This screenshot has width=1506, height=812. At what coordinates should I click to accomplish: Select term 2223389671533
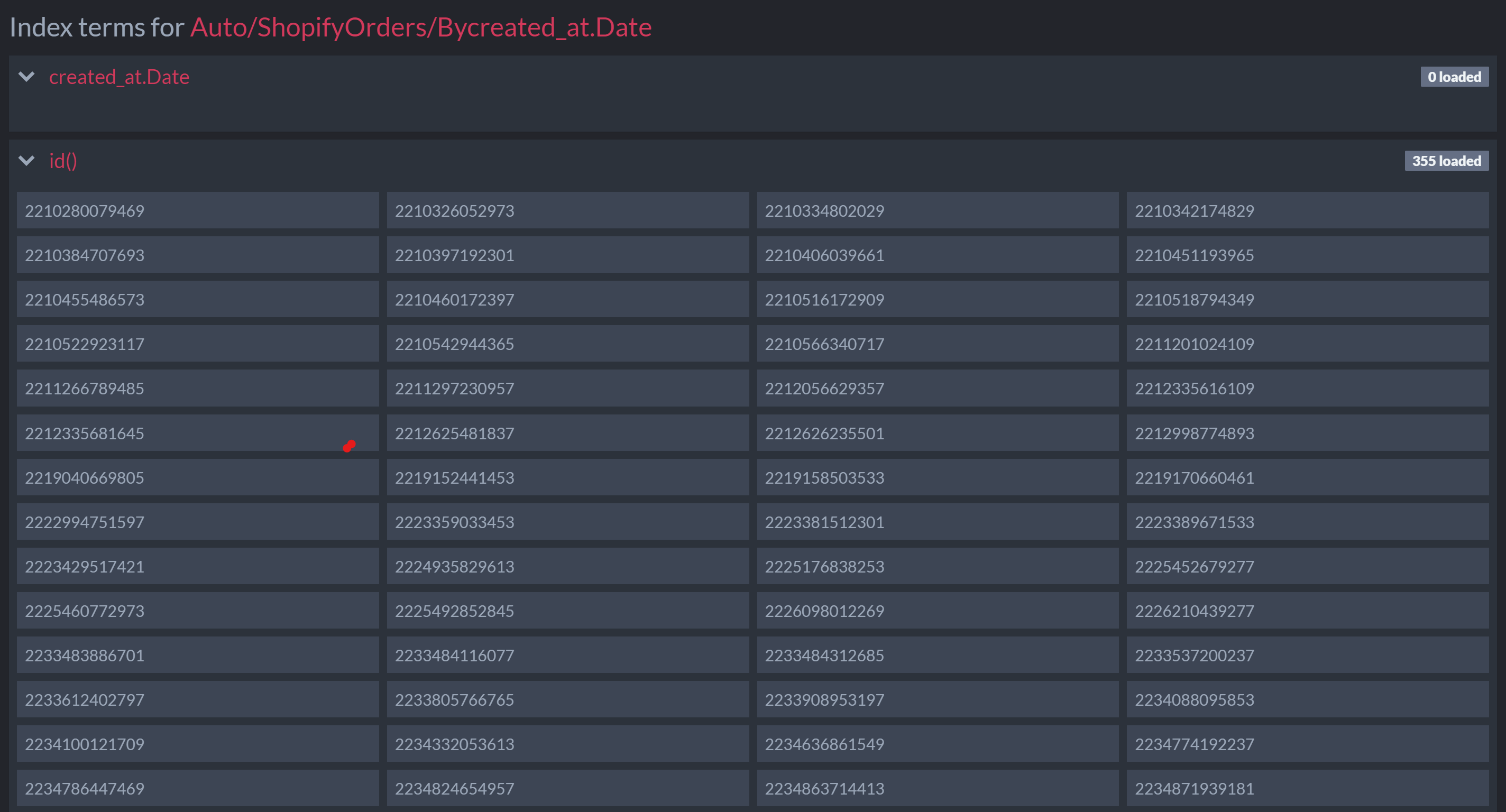1308,522
